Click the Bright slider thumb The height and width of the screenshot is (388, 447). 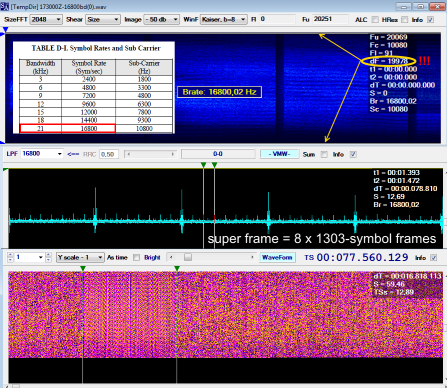click(x=188, y=257)
